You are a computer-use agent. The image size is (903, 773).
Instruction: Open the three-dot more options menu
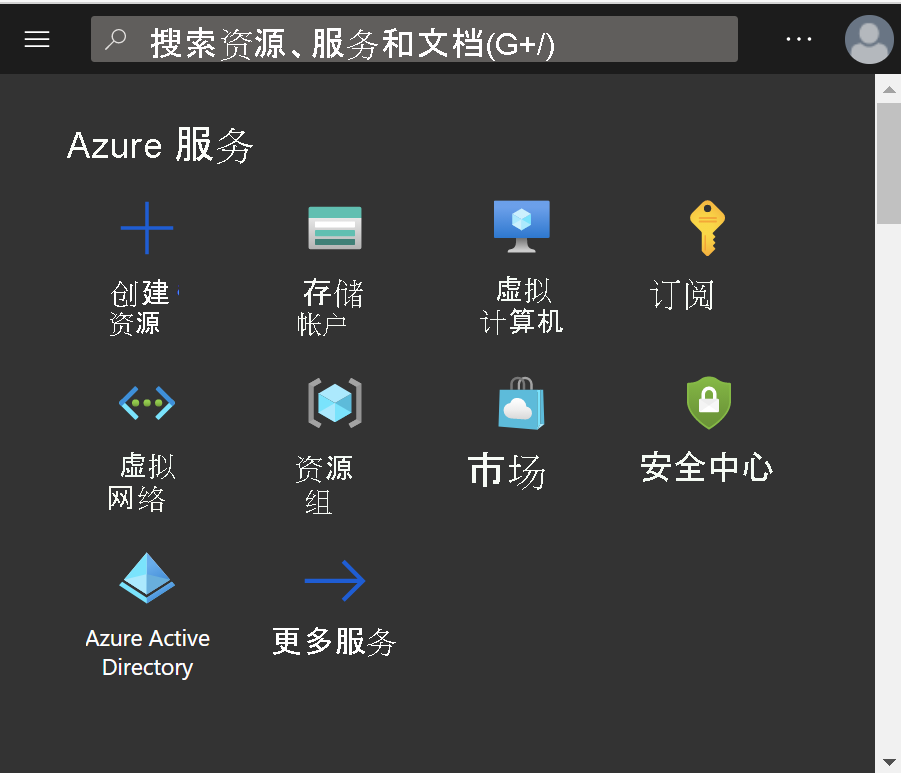799,39
